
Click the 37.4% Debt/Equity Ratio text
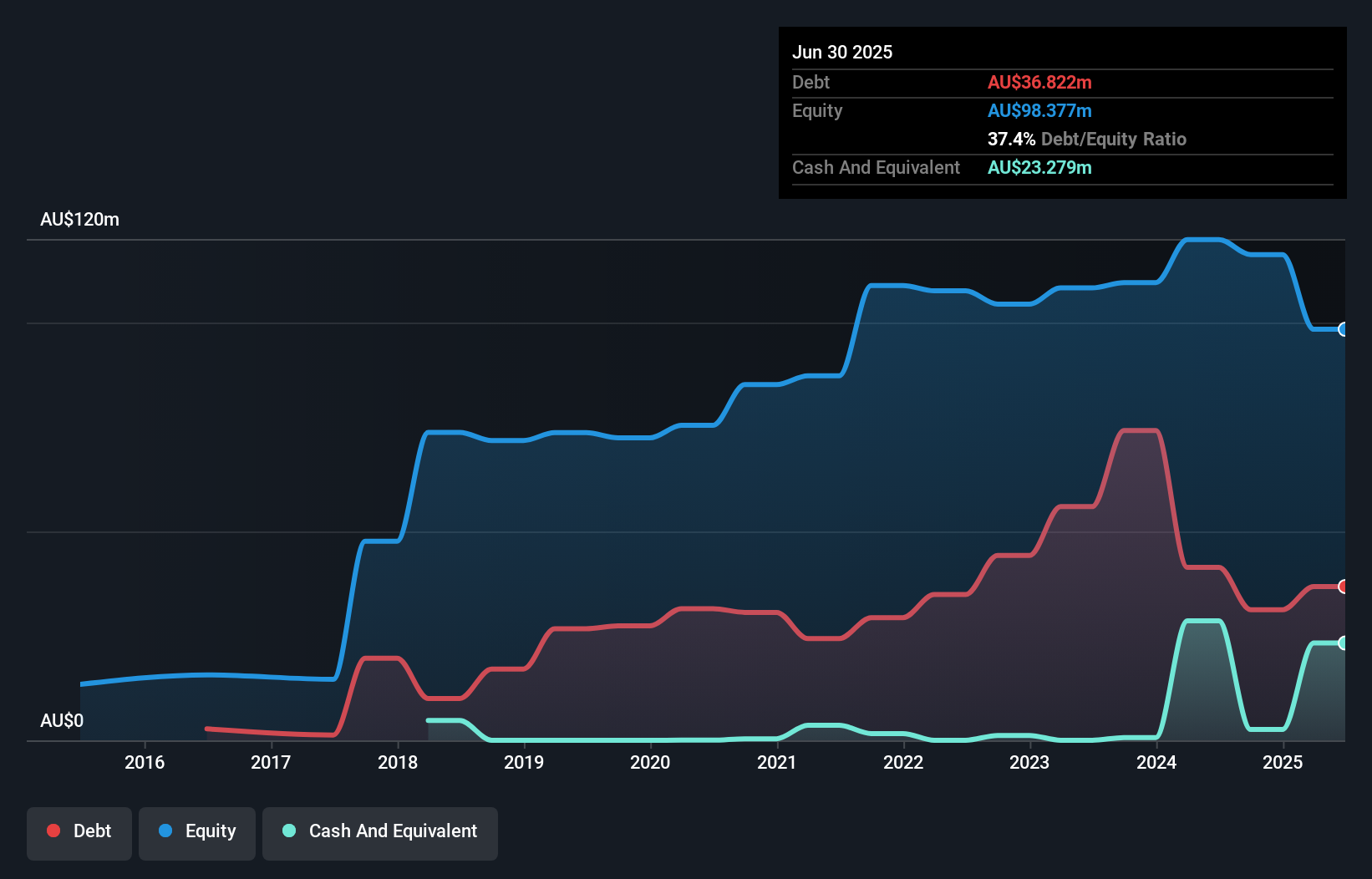tap(1087, 139)
